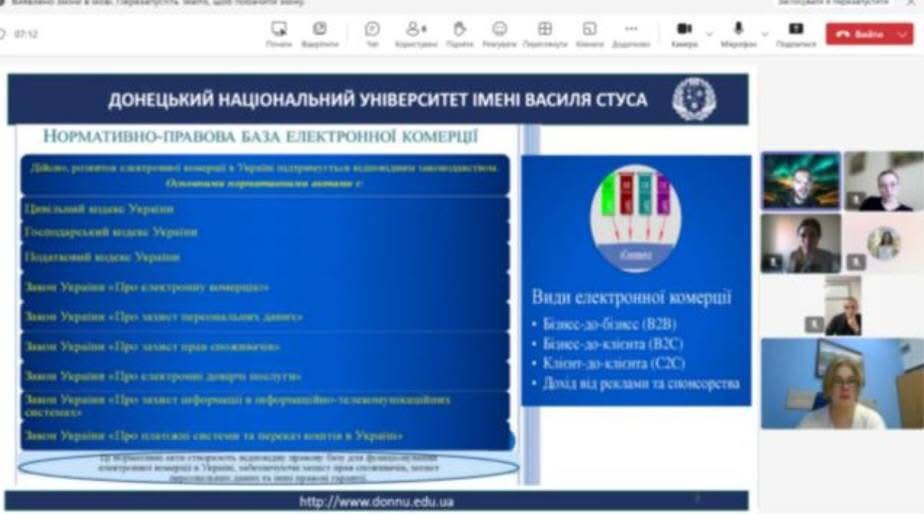Expand the camera options dropdown arrow
Screen dimensions: 924x514
tap(709, 34)
